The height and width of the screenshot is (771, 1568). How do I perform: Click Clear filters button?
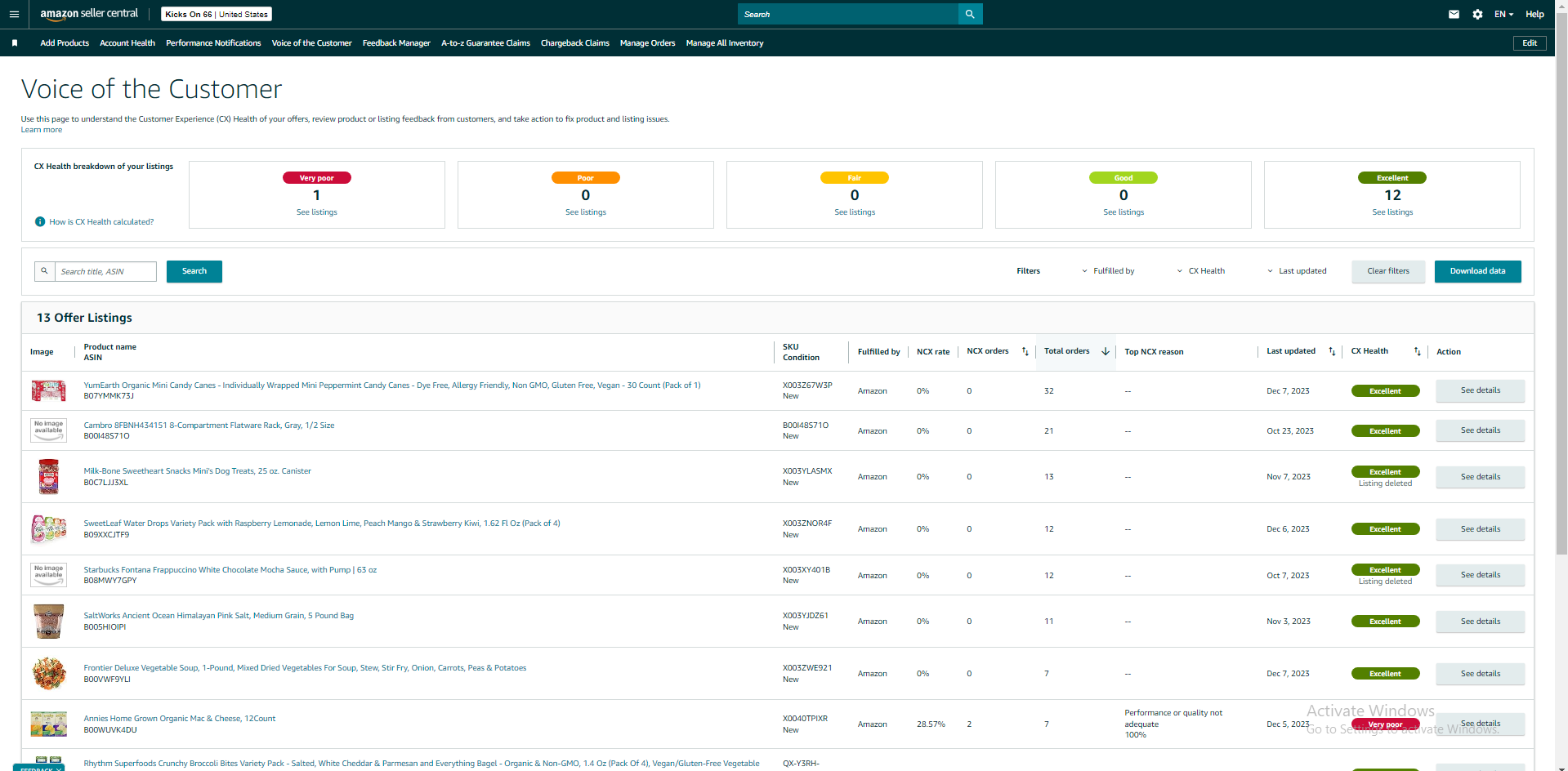coord(1388,271)
